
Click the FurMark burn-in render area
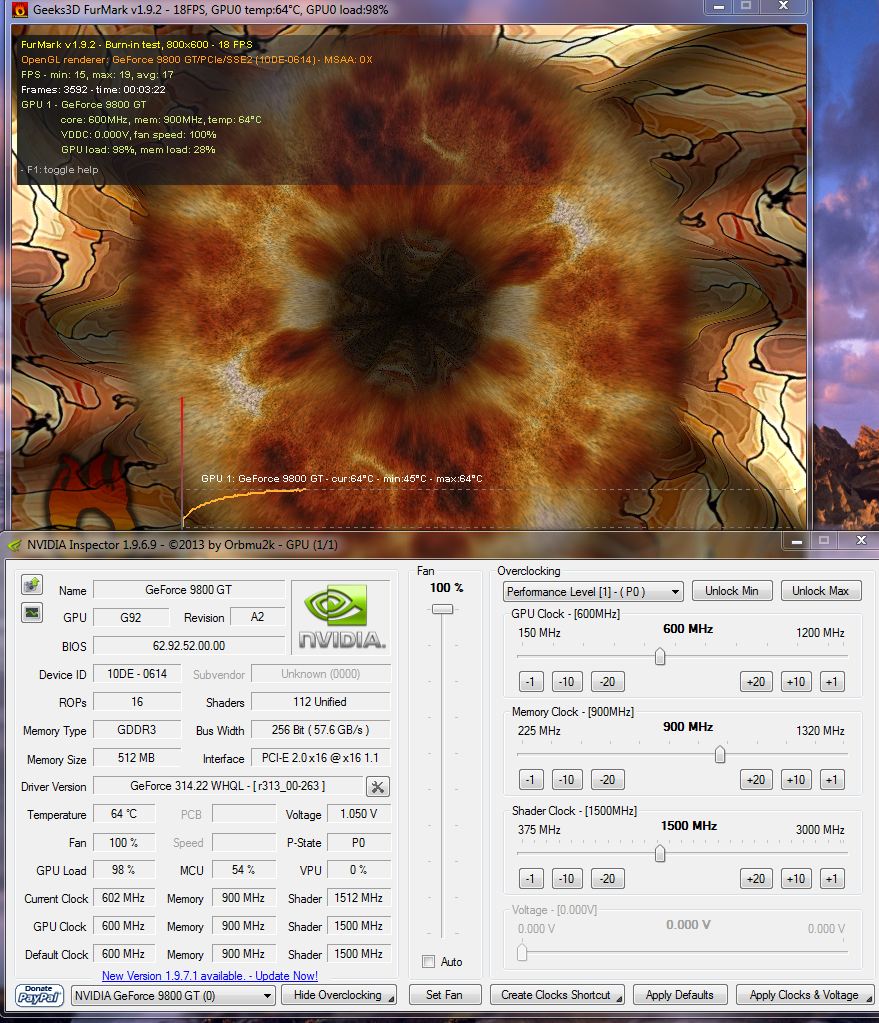(x=409, y=277)
